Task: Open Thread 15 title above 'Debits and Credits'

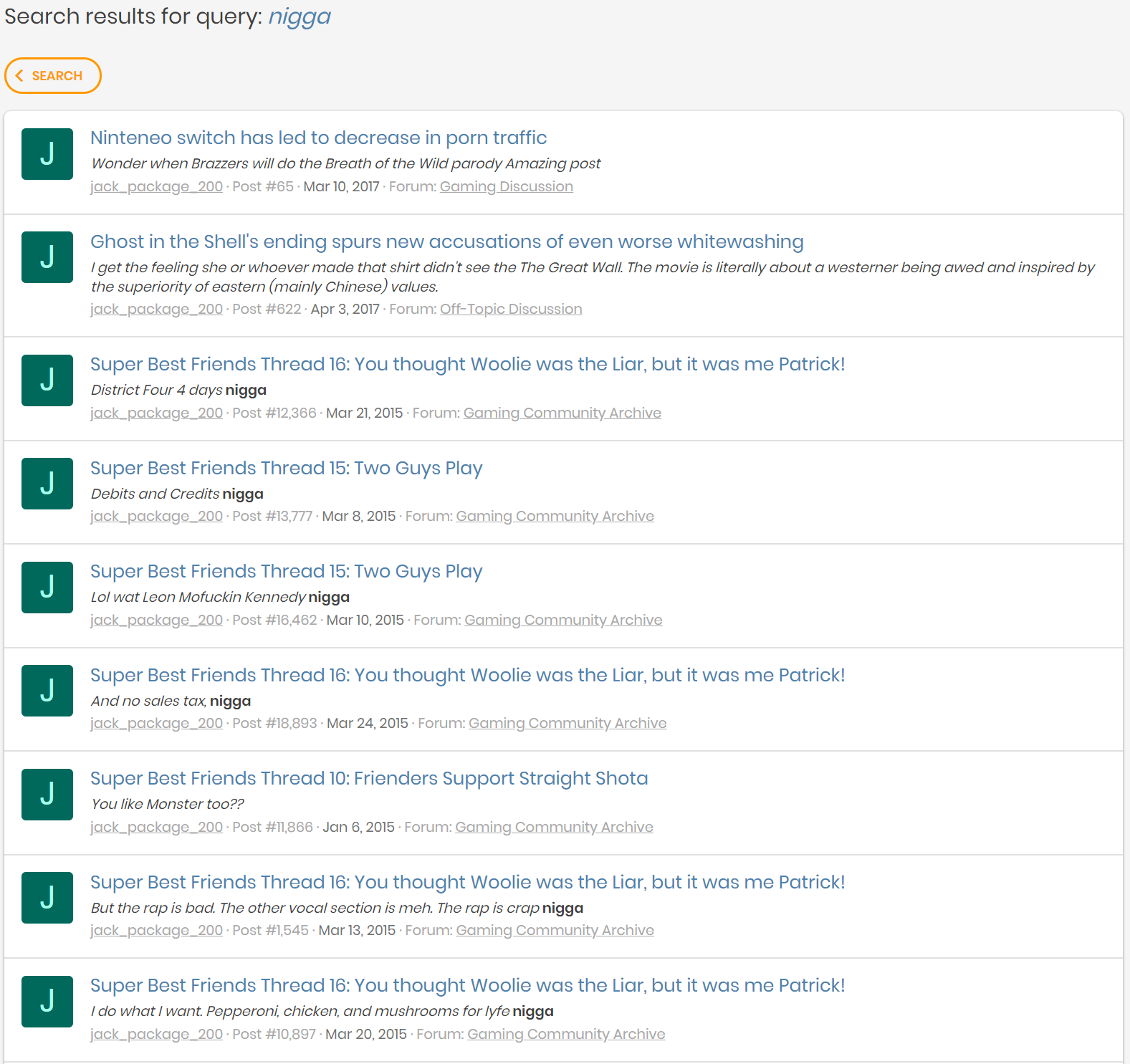Action: pyautogui.click(x=286, y=468)
